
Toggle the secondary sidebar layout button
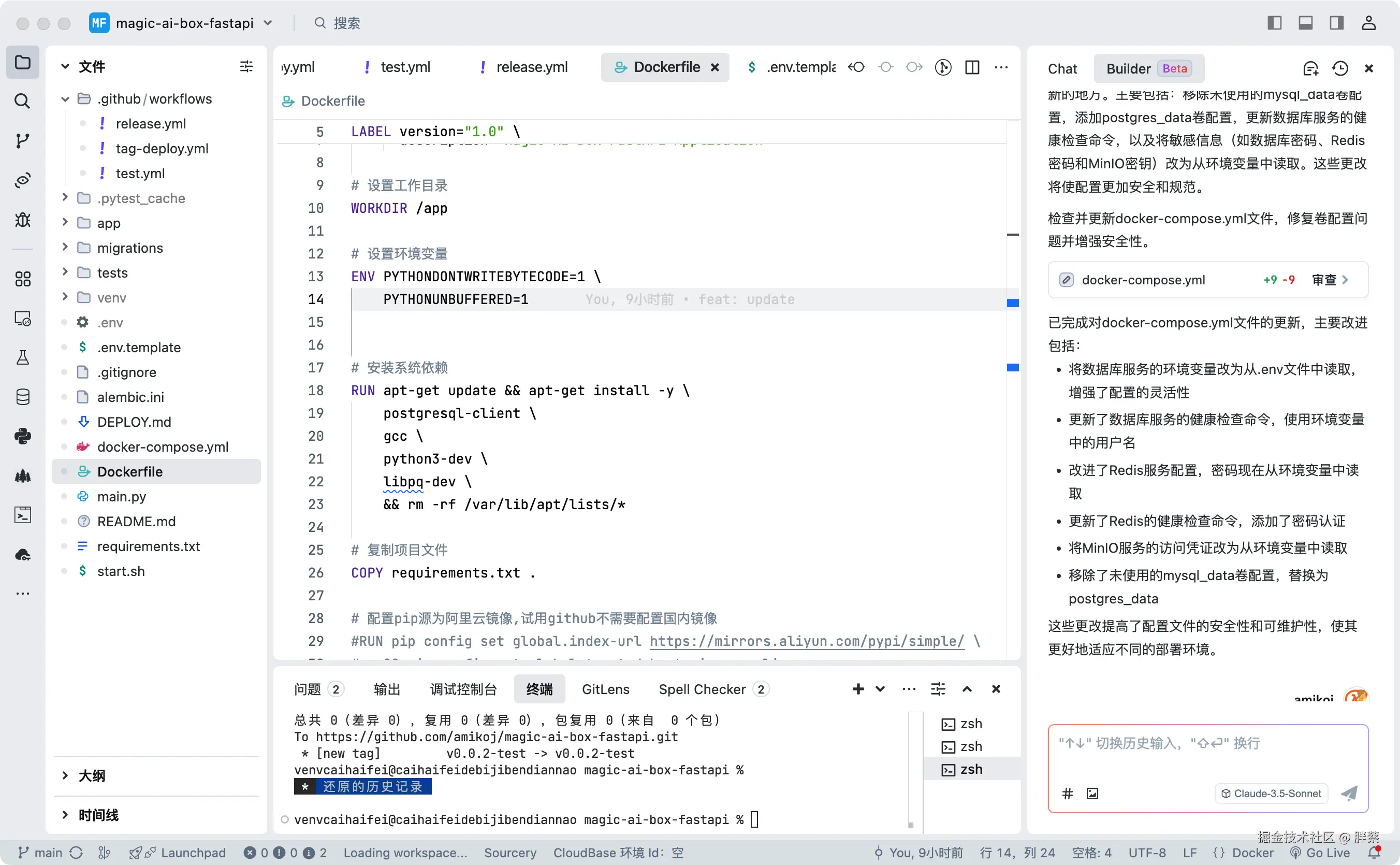[1336, 23]
